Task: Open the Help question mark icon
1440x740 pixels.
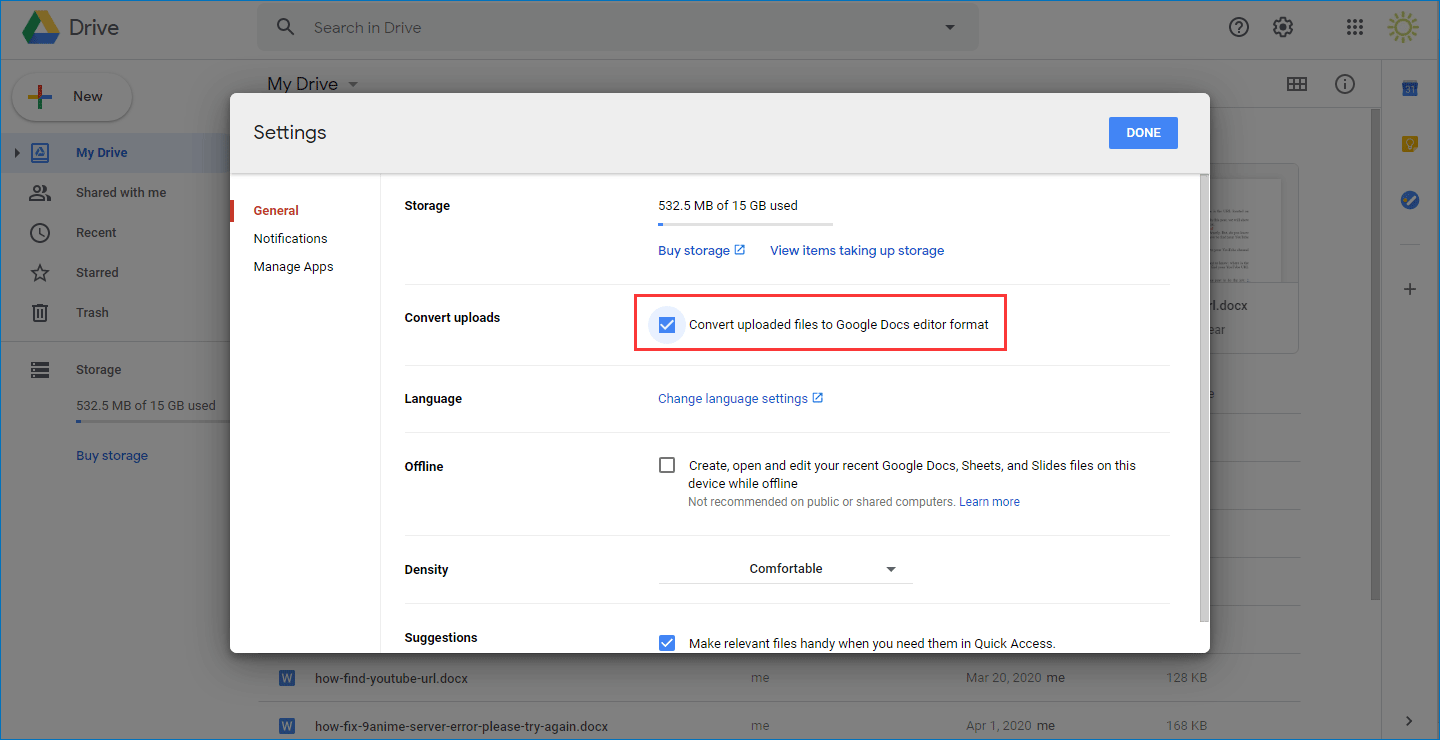Action: (x=1239, y=27)
